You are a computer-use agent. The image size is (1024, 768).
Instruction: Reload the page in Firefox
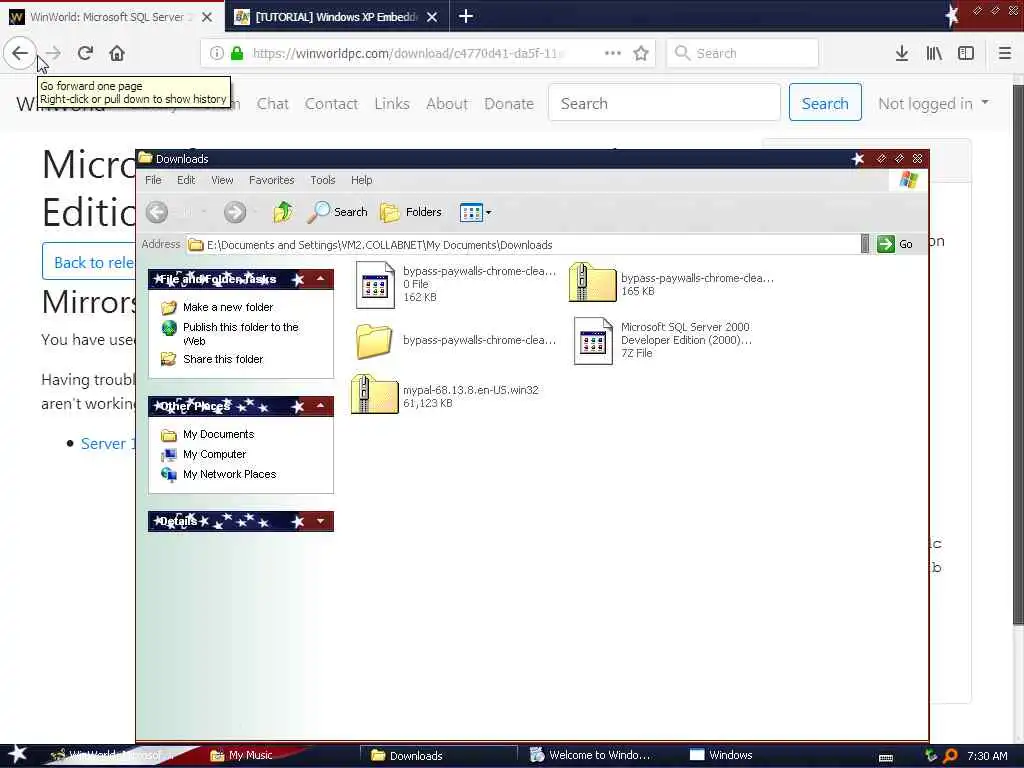85,53
